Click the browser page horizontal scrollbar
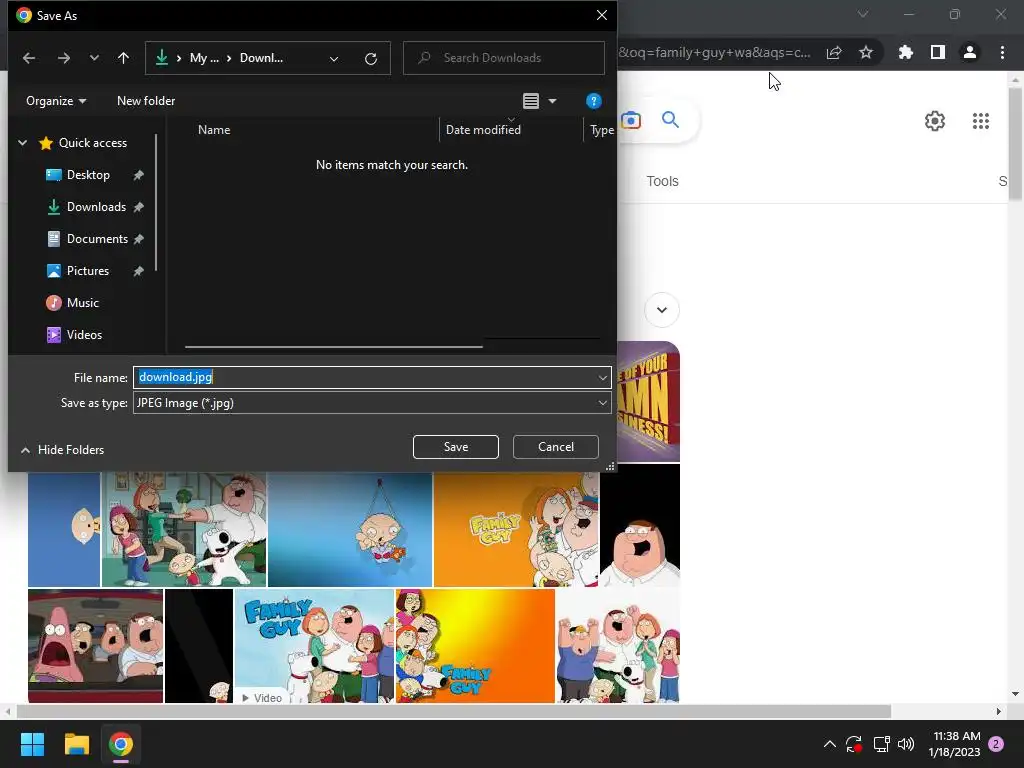 453,711
